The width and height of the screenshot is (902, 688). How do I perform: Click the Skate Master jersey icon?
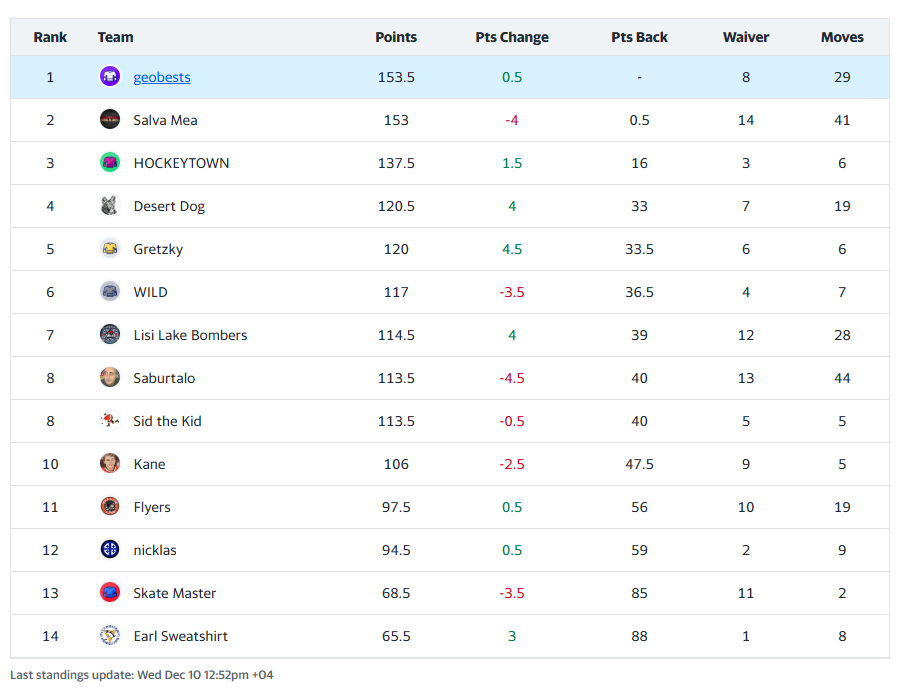pos(110,593)
